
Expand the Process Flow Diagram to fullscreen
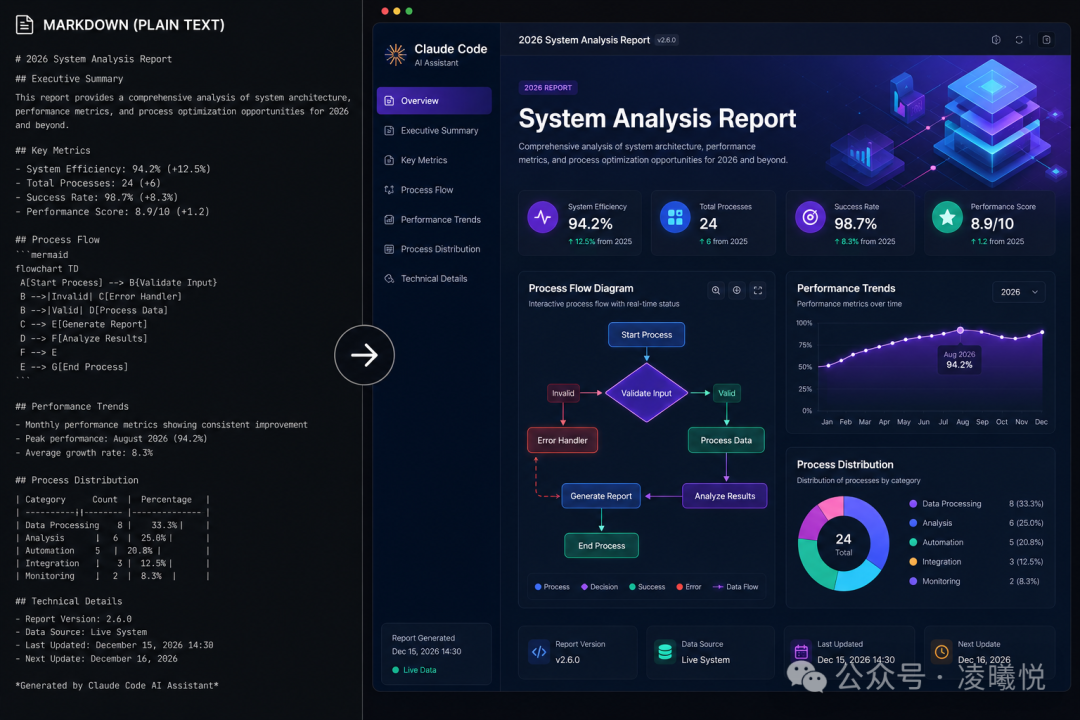click(x=758, y=291)
